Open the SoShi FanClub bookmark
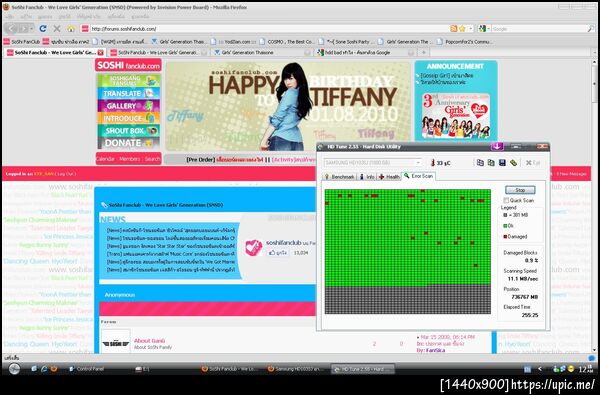The width and height of the screenshot is (600, 395). pos(22,41)
